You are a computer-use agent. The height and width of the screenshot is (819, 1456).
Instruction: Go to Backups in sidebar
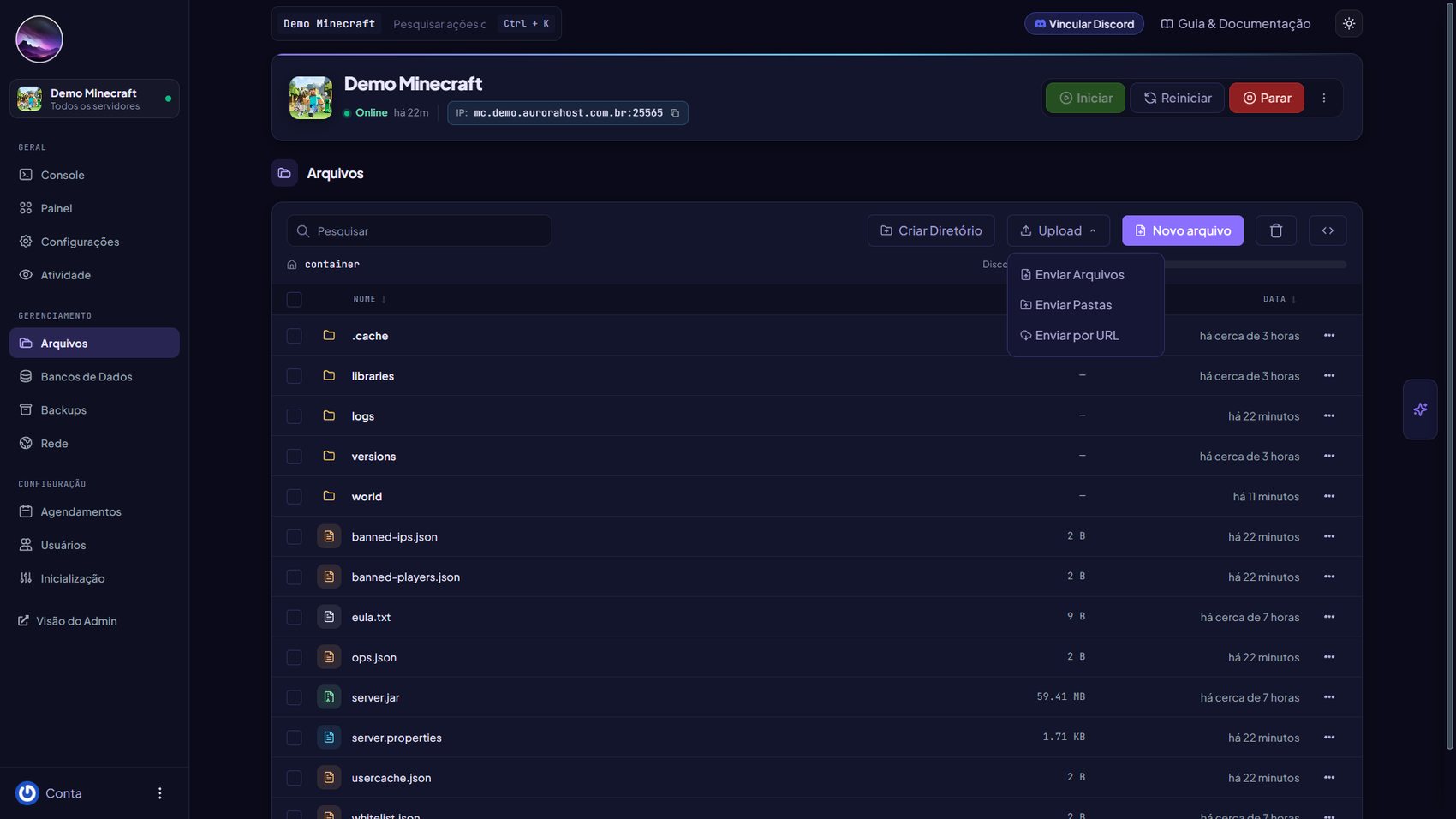click(x=94, y=410)
